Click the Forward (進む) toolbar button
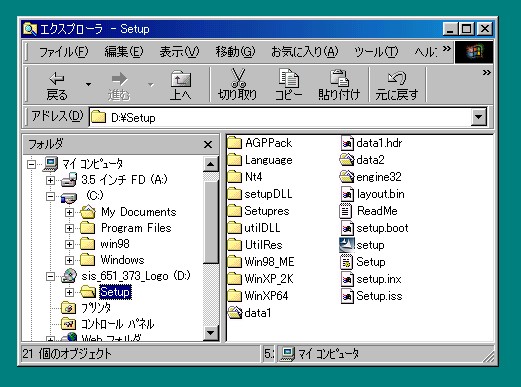This screenshot has height=387, width=521. pyautogui.click(x=119, y=86)
